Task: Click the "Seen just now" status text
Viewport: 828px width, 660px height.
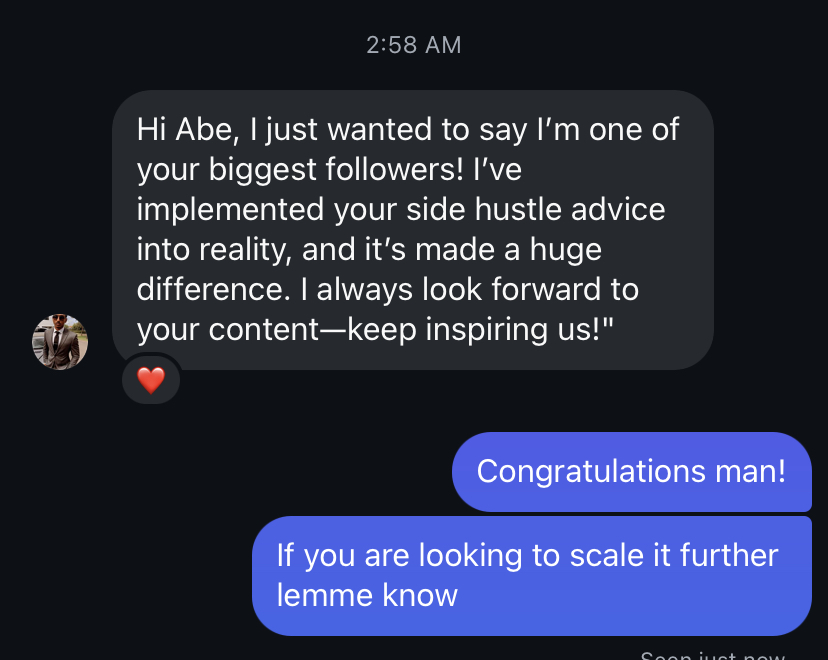Action: [x=712, y=655]
